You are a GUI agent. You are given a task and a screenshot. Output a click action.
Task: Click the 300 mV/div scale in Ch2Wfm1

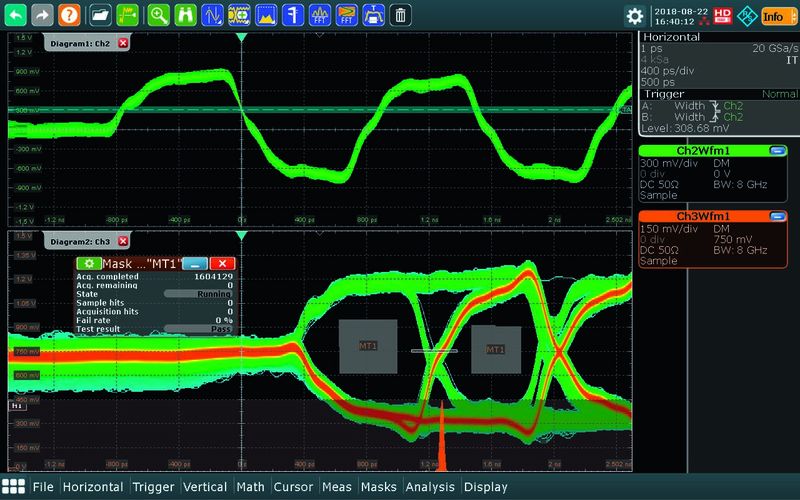(666, 163)
